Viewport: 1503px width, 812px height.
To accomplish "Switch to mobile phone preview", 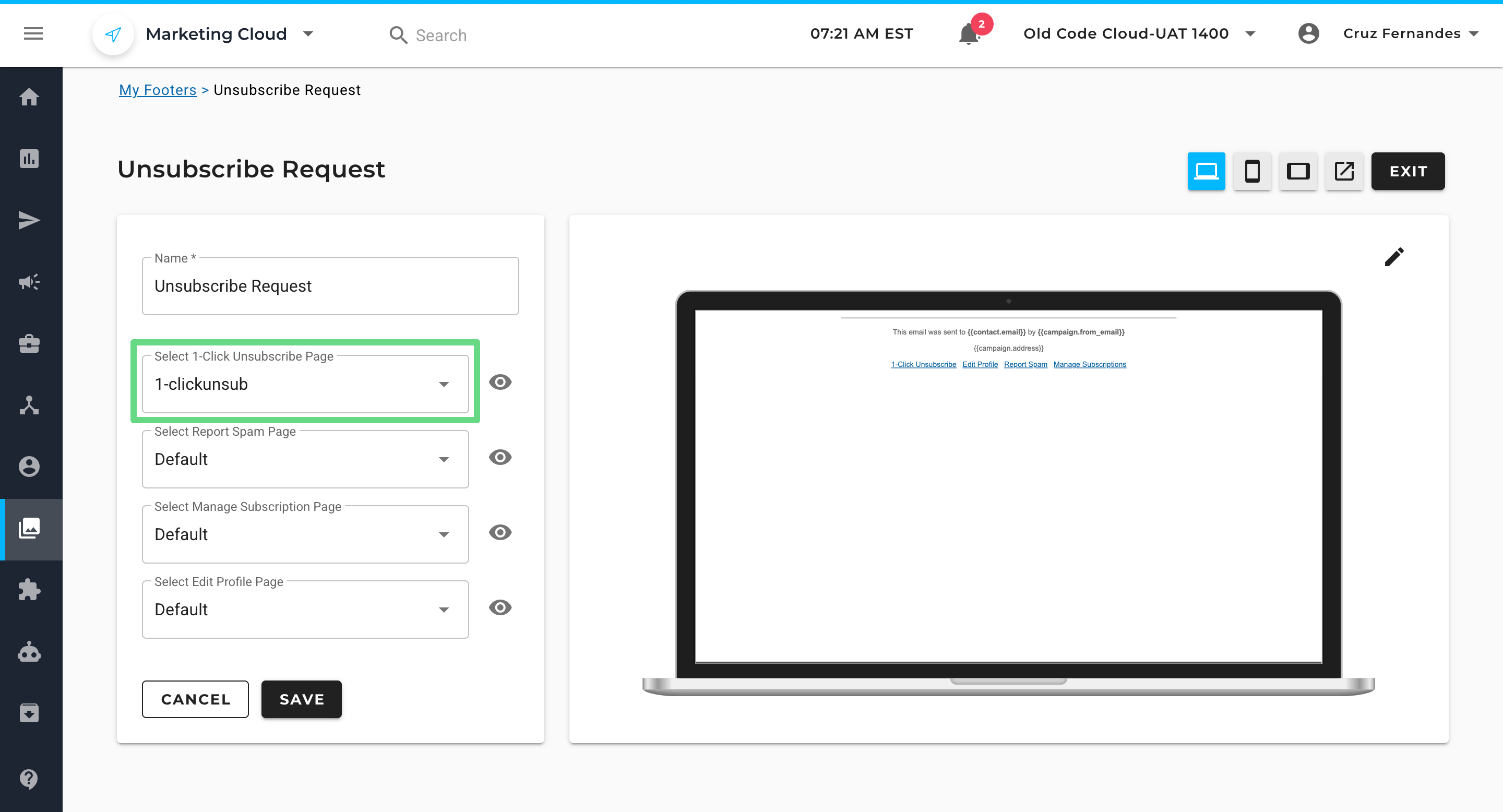I will 1251,171.
